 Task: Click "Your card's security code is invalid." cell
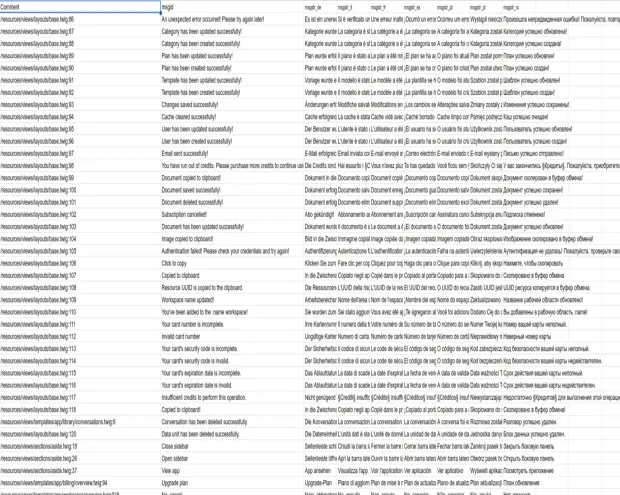click(x=232, y=361)
